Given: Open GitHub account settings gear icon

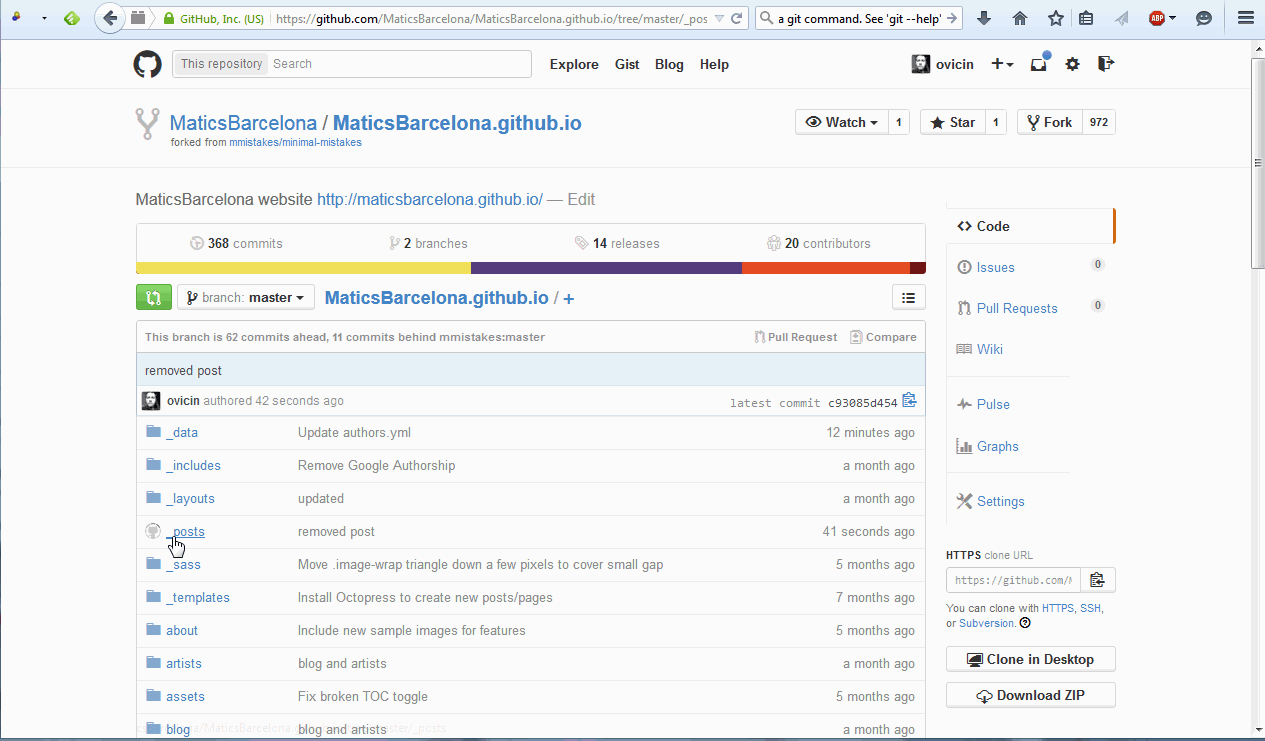Looking at the screenshot, I should pyautogui.click(x=1073, y=64).
